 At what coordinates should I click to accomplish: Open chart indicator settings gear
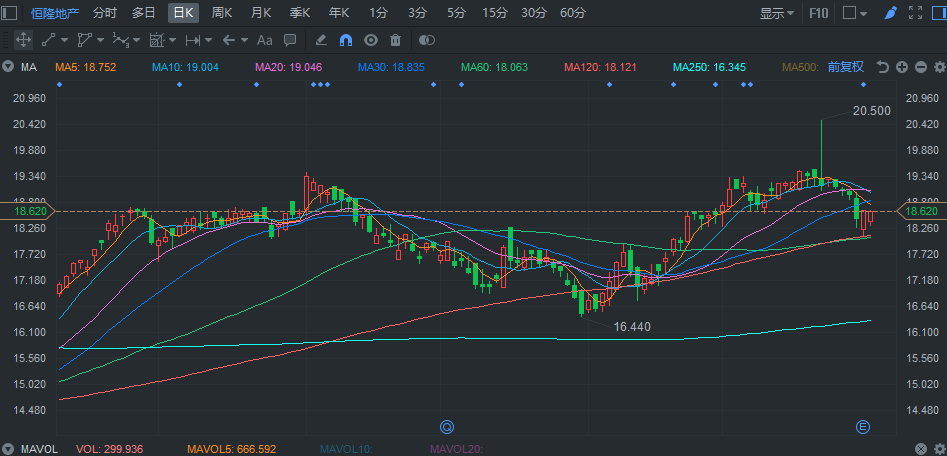click(x=940, y=67)
